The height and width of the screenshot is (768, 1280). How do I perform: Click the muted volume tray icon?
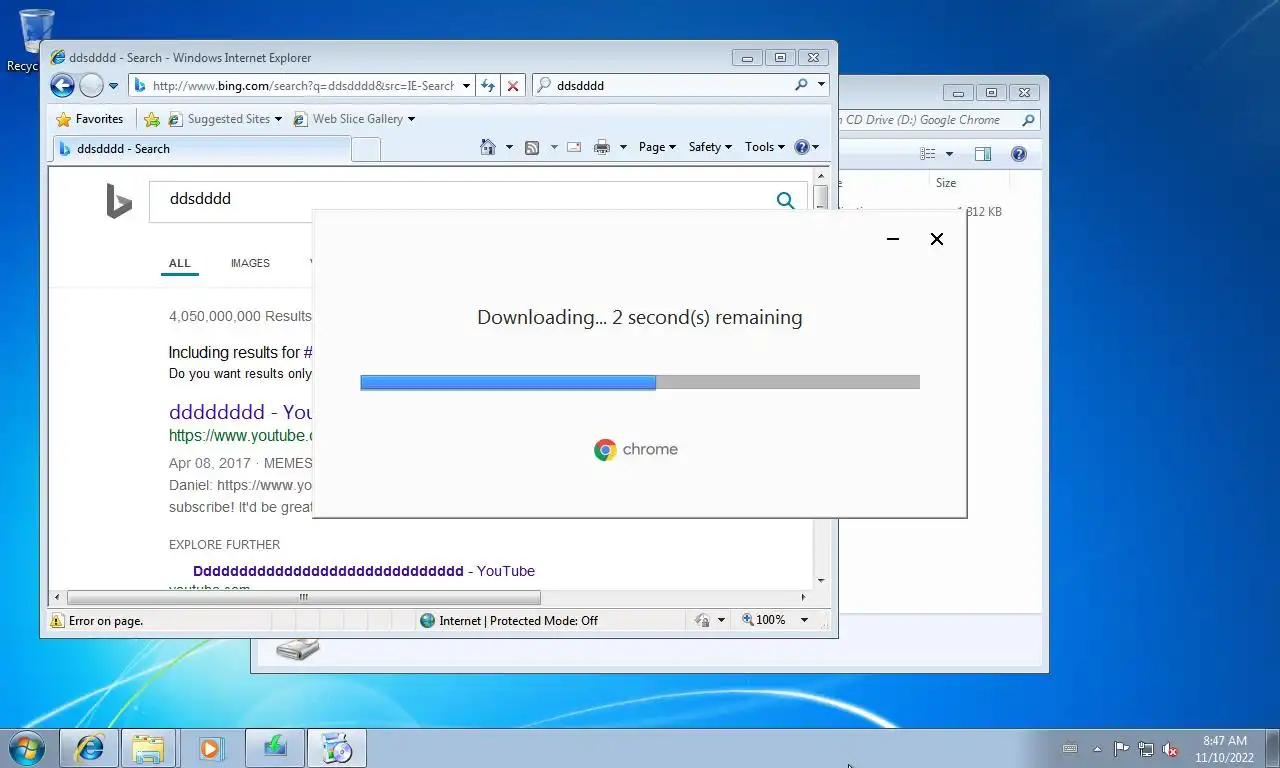pyautogui.click(x=1170, y=749)
